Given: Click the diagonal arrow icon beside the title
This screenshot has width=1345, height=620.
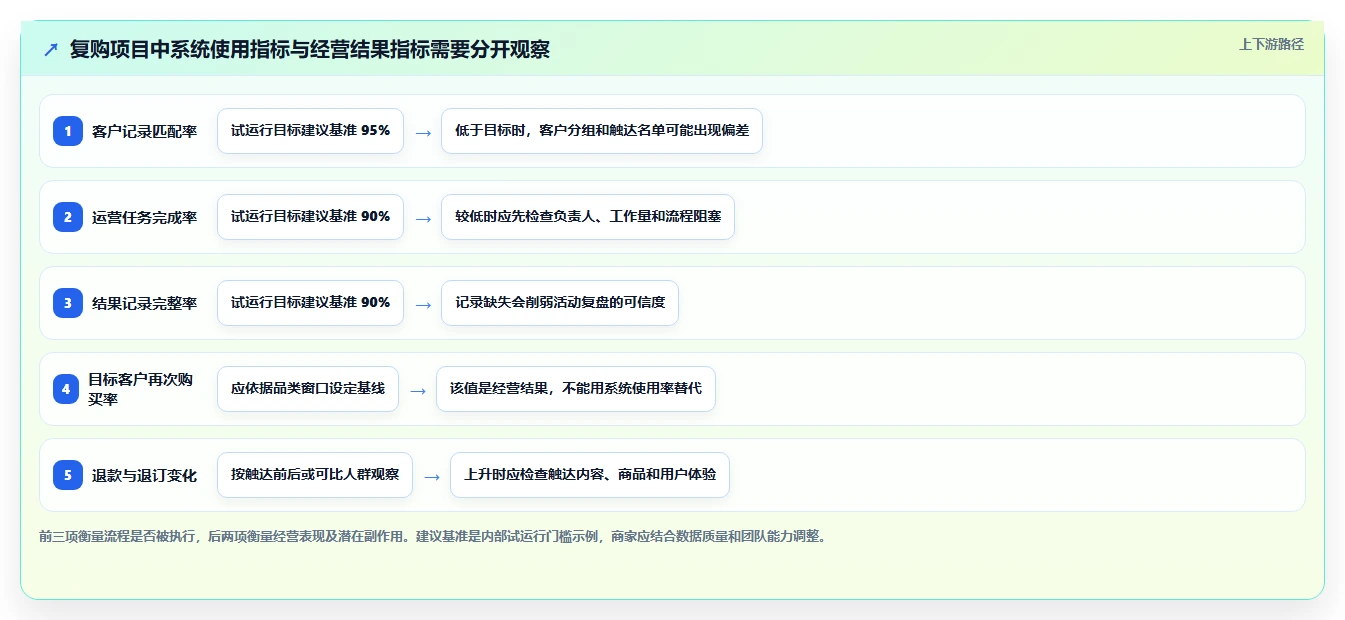Looking at the screenshot, I should pyautogui.click(x=51, y=50).
